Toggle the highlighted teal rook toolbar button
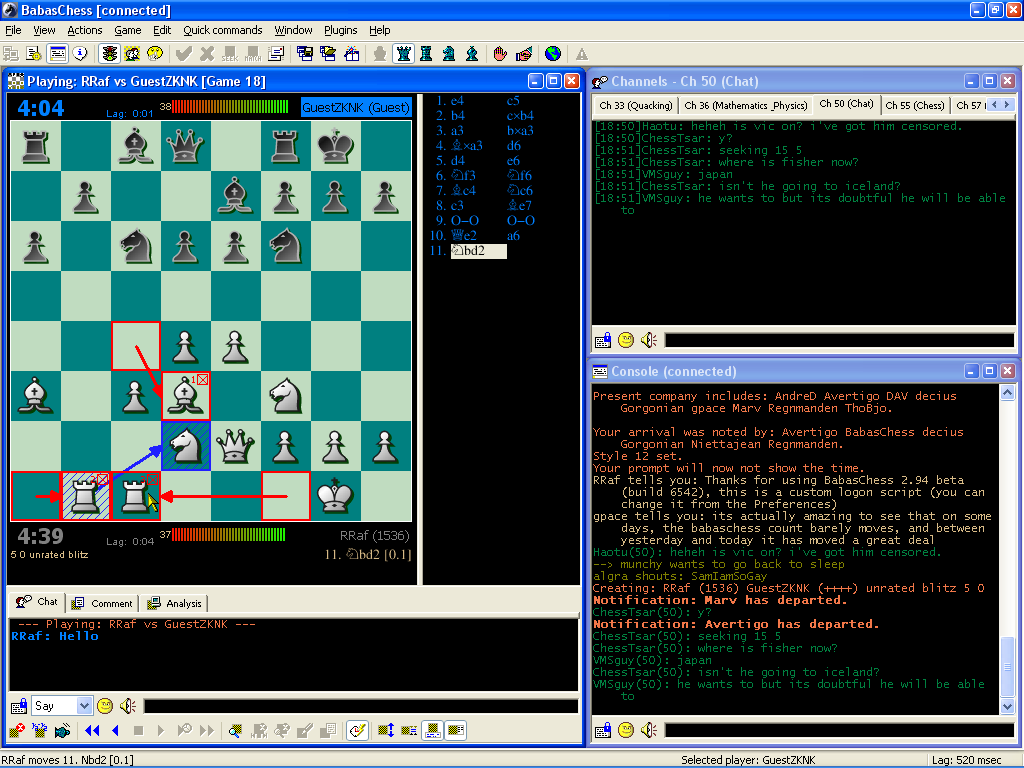This screenshot has height=768, width=1024. 404,54
